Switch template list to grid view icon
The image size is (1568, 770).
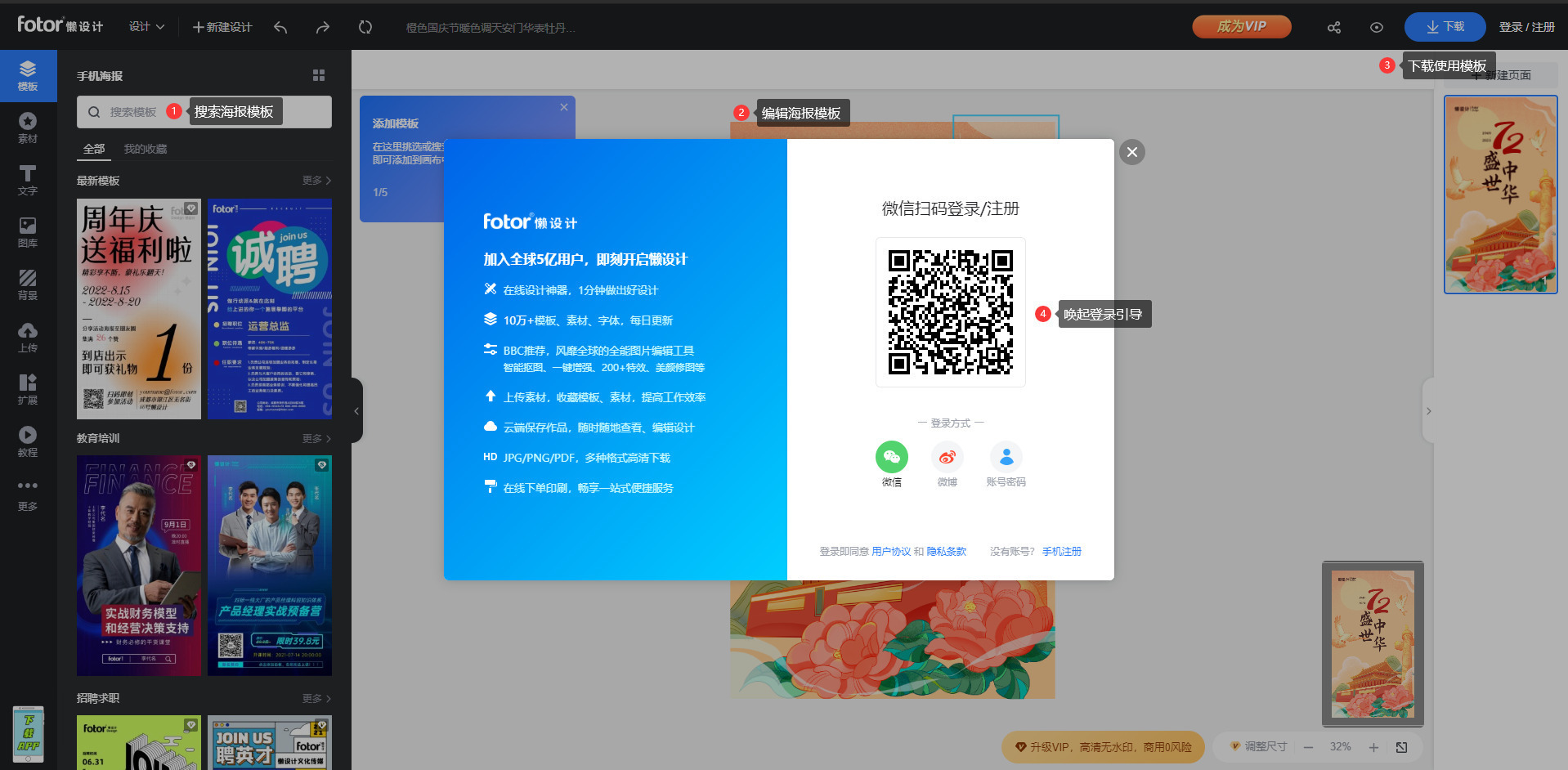(x=319, y=75)
